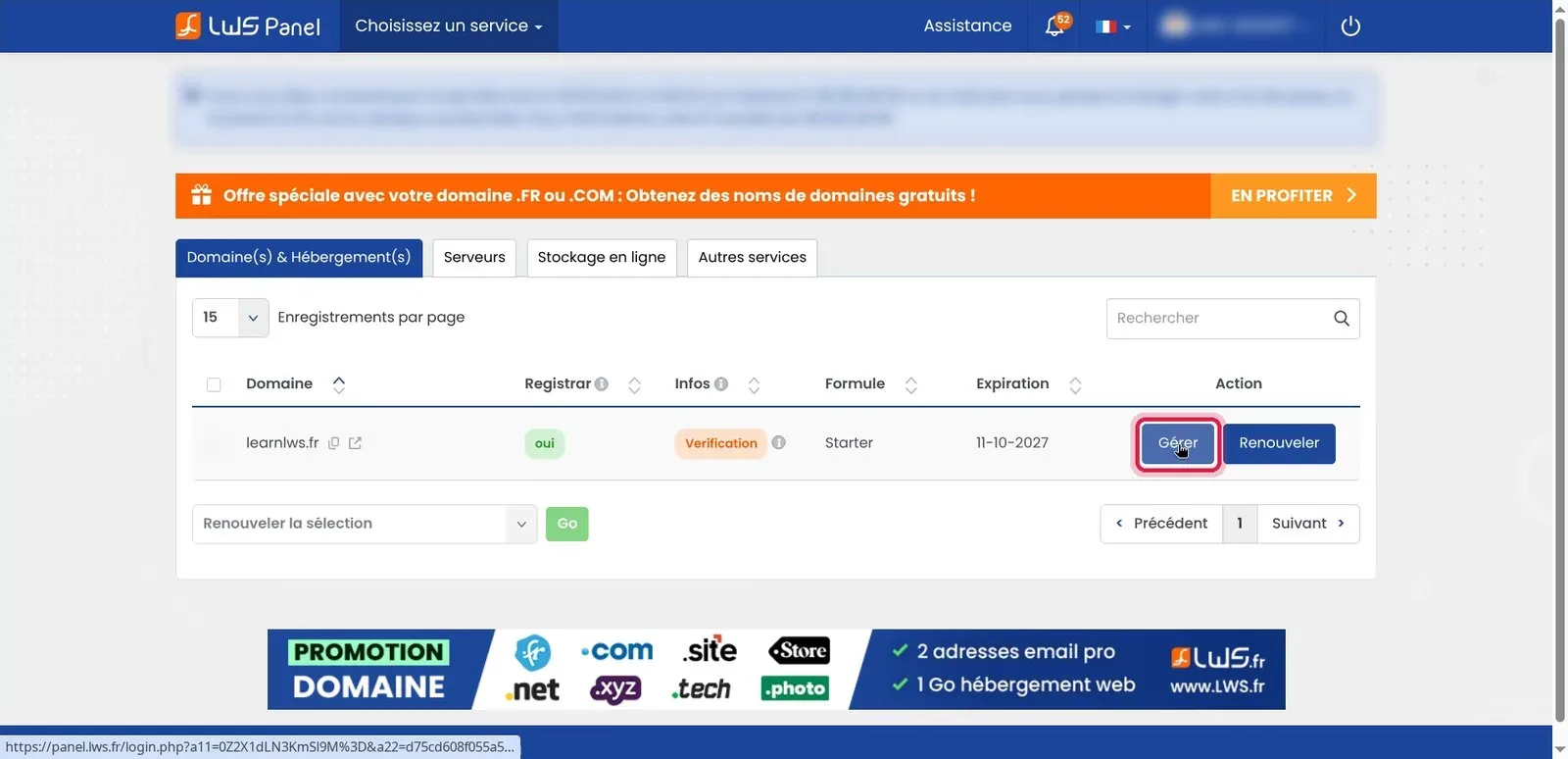Sort by Expiration column arrows
Image resolution: width=1568 pixels, height=759 pixels.
(1075, 384)
